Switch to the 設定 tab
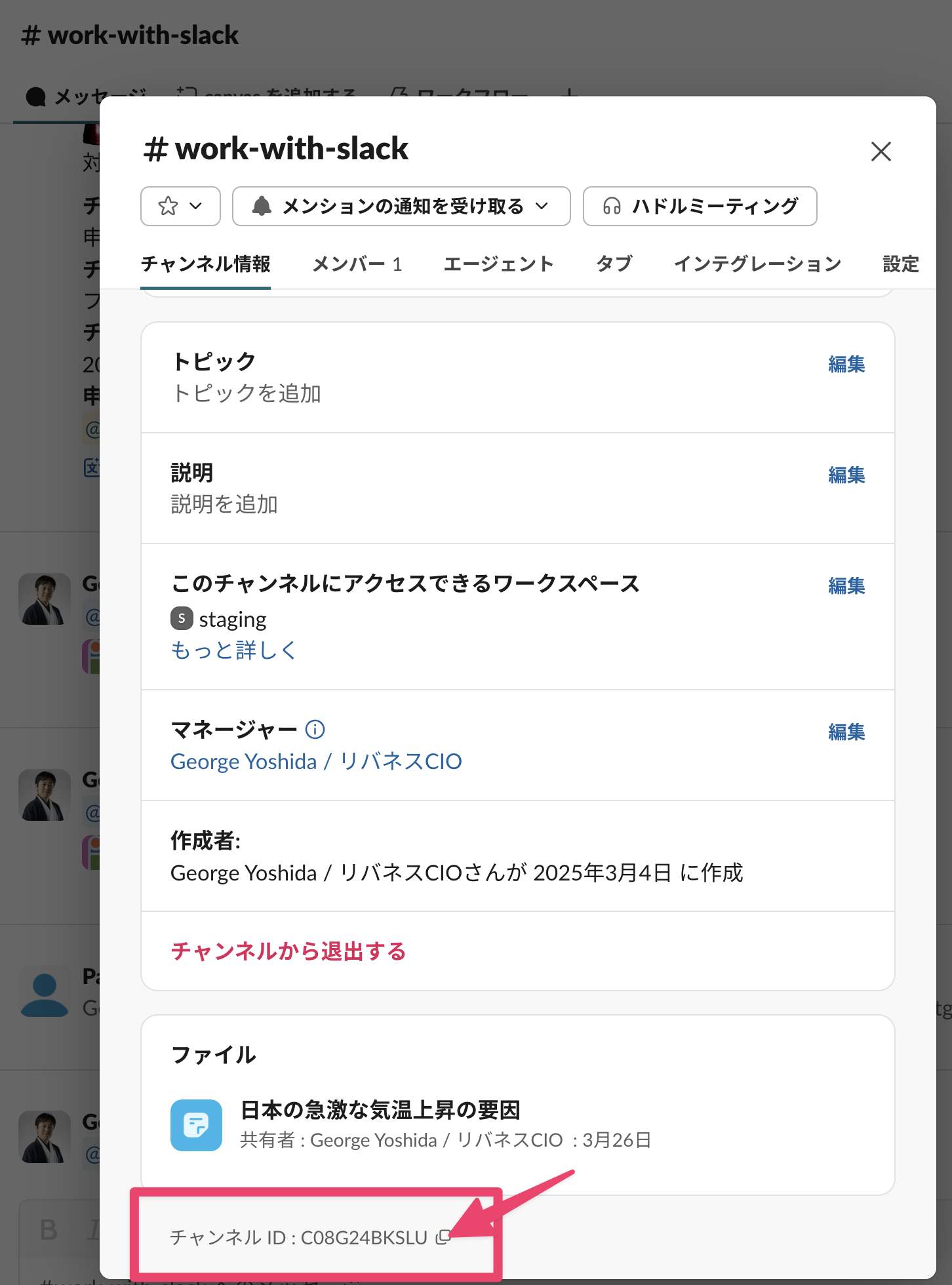 [x=901, y=264]
